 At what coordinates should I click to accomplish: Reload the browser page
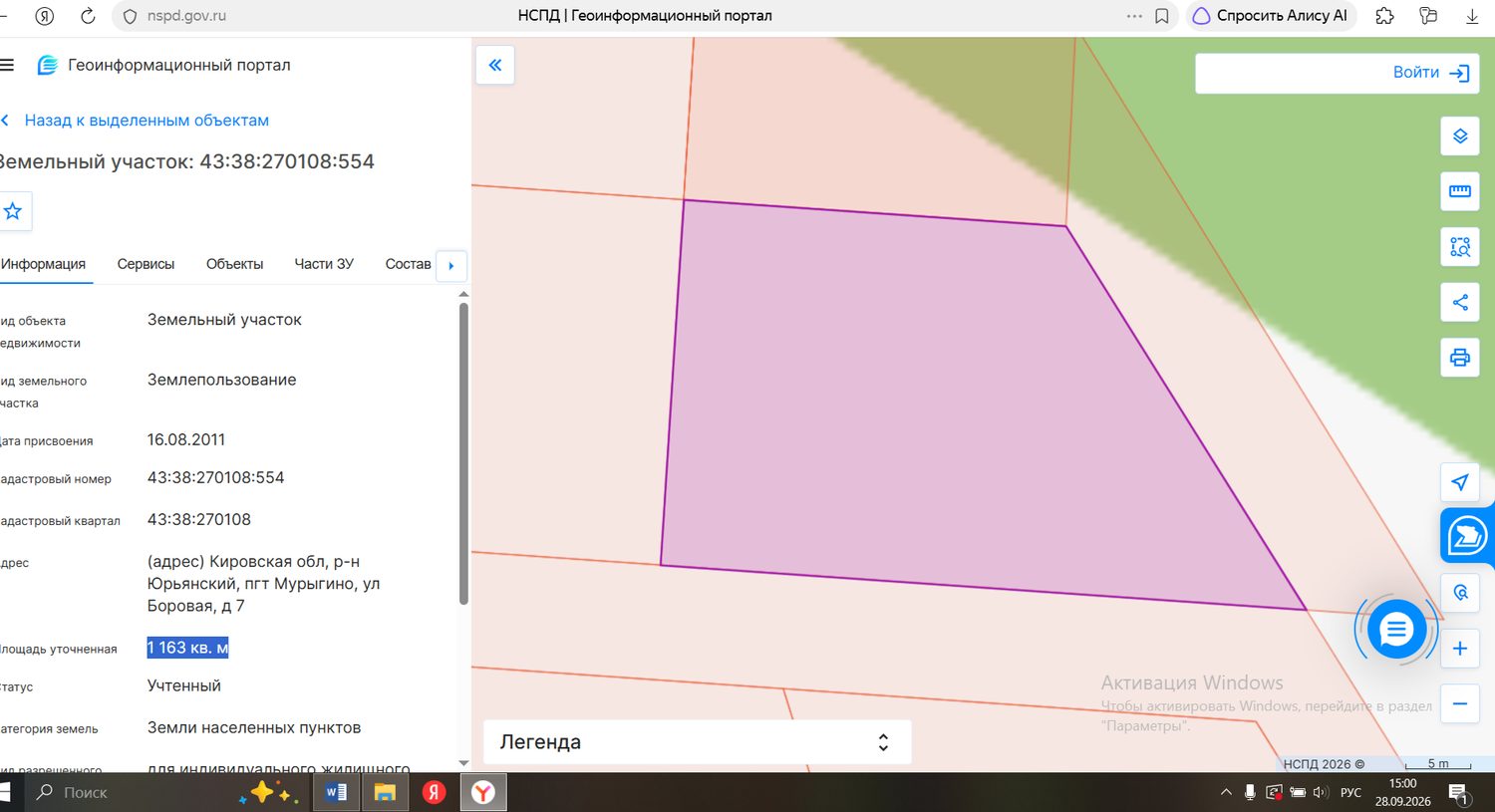pyautogui.click(x=88, y=16)
